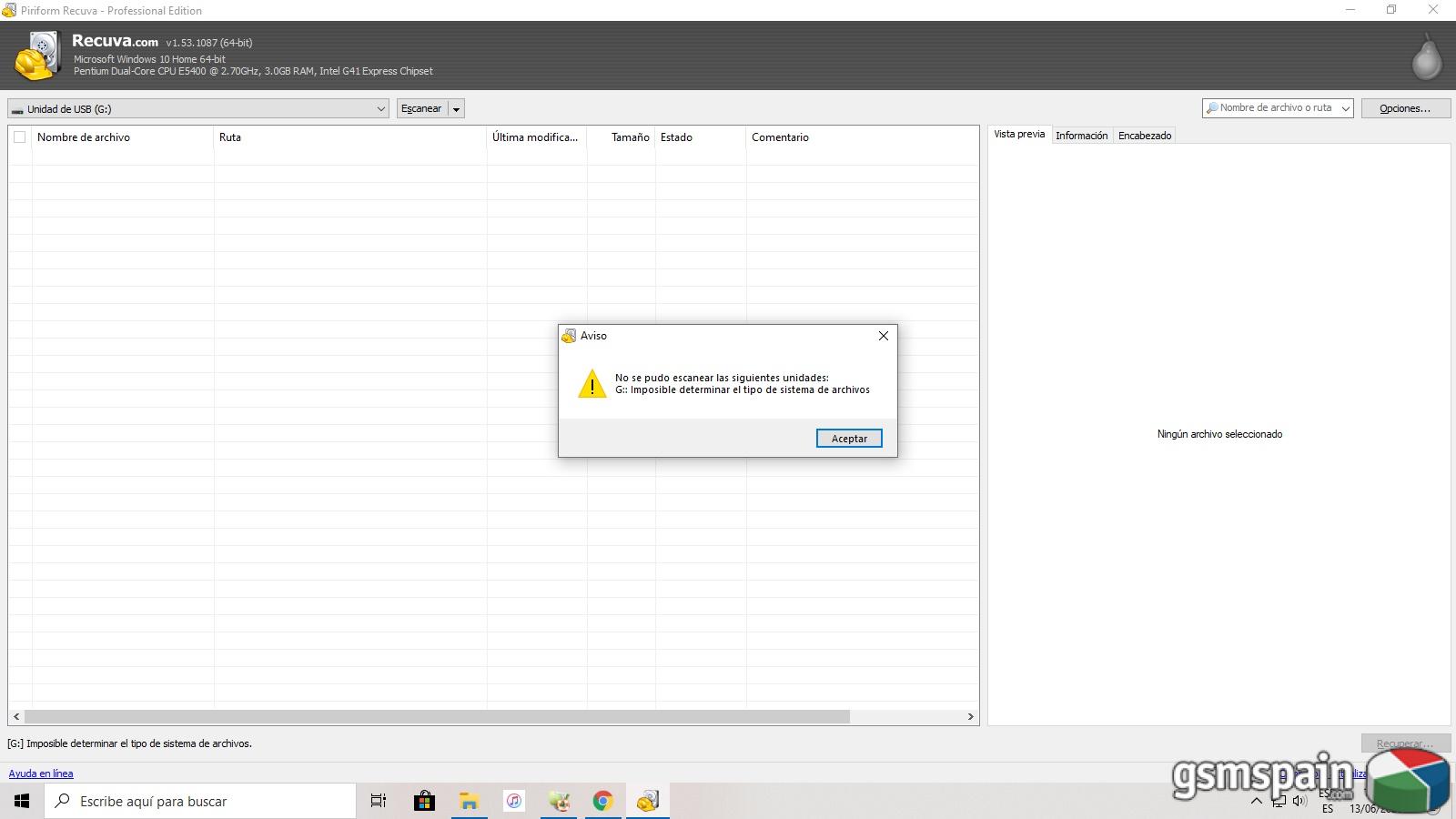Click the Recuva title bar icon
The height and width of the screenshot is (819, 1456).
click(x=9, y=10)
